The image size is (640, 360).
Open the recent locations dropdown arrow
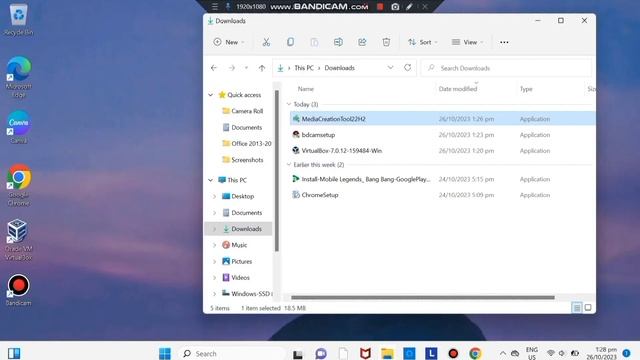tap(247, 68)
